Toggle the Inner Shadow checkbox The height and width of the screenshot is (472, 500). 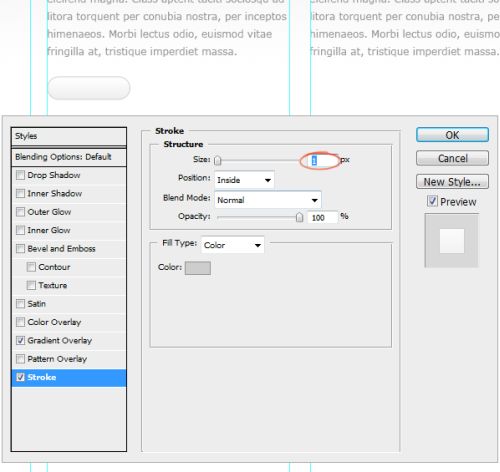20,193
